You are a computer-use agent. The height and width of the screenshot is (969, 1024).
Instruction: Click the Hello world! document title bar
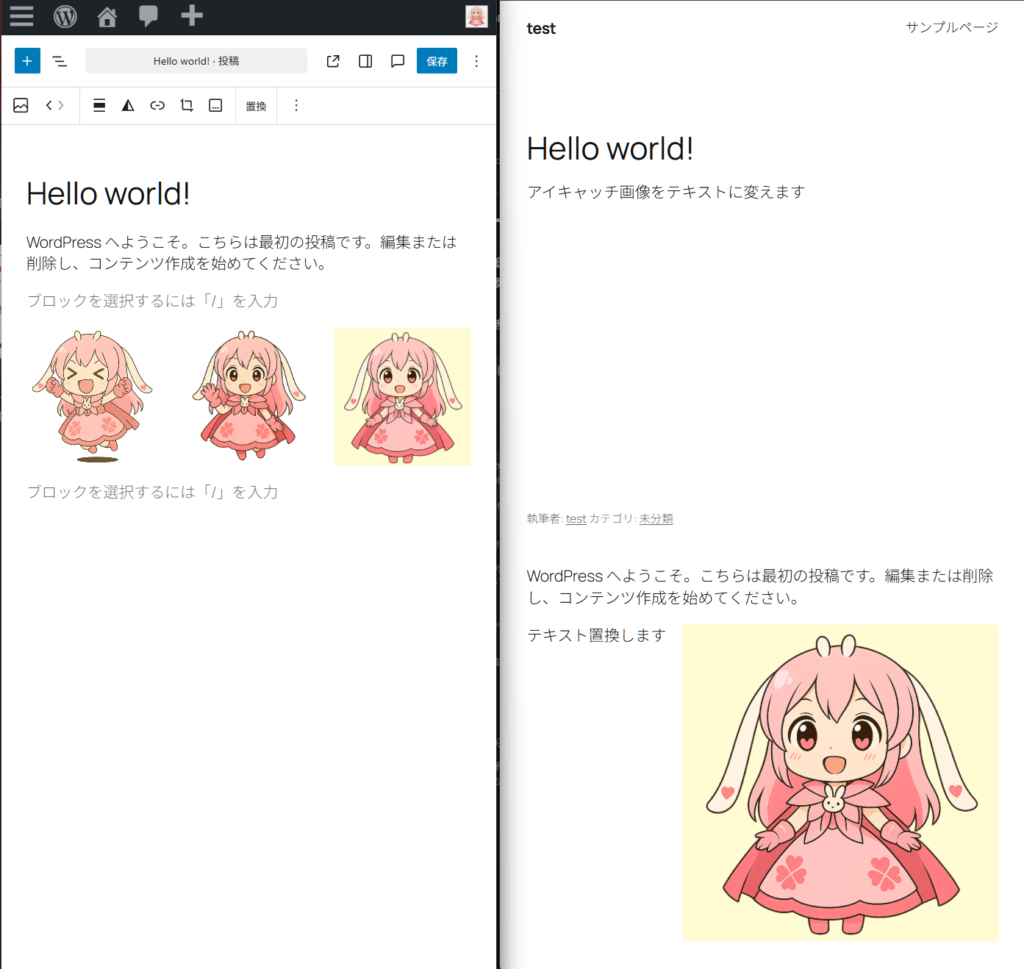click(x=196, y=61)
